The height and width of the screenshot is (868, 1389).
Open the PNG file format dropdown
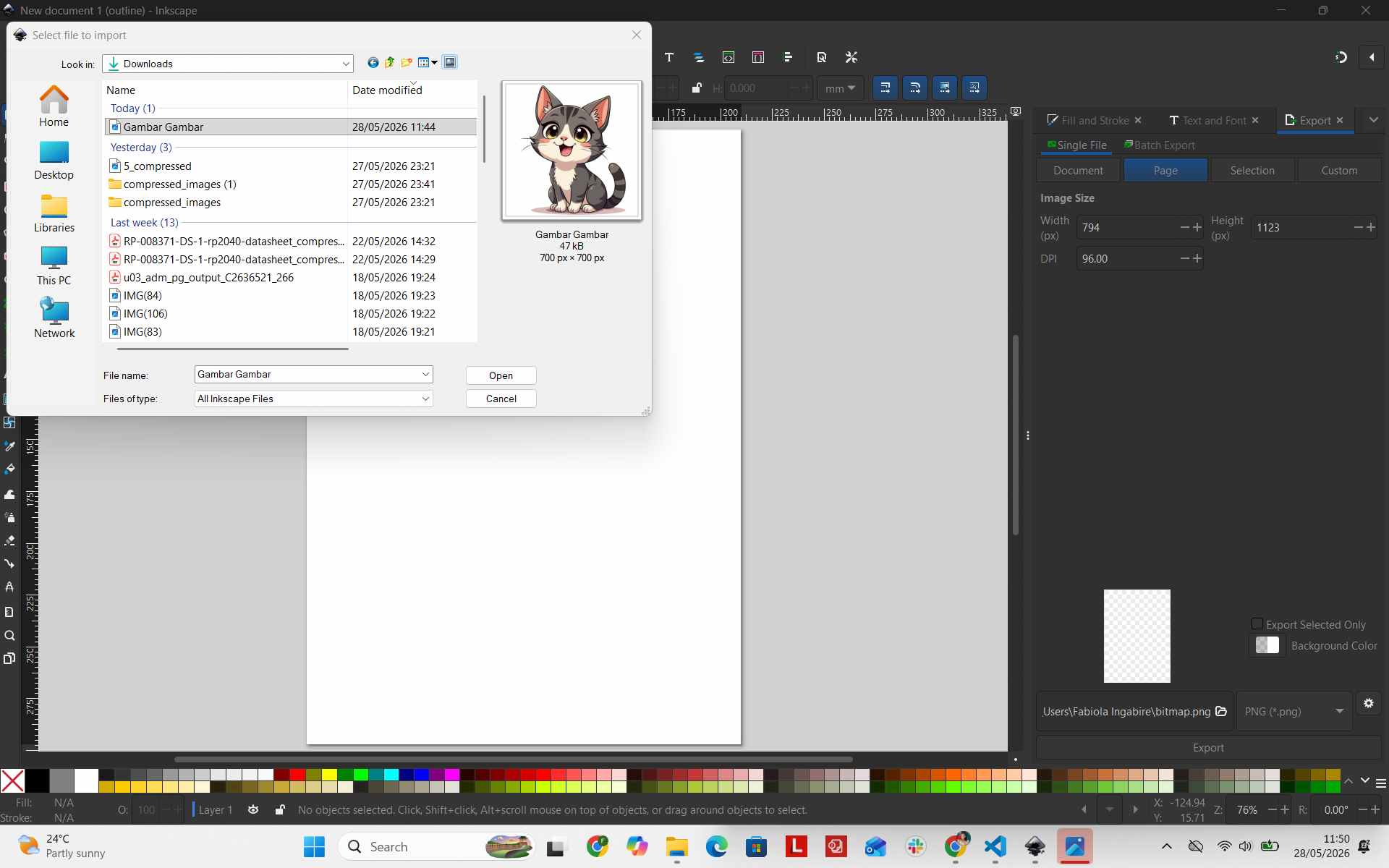pyautogui.click(x=1294, y=711)
